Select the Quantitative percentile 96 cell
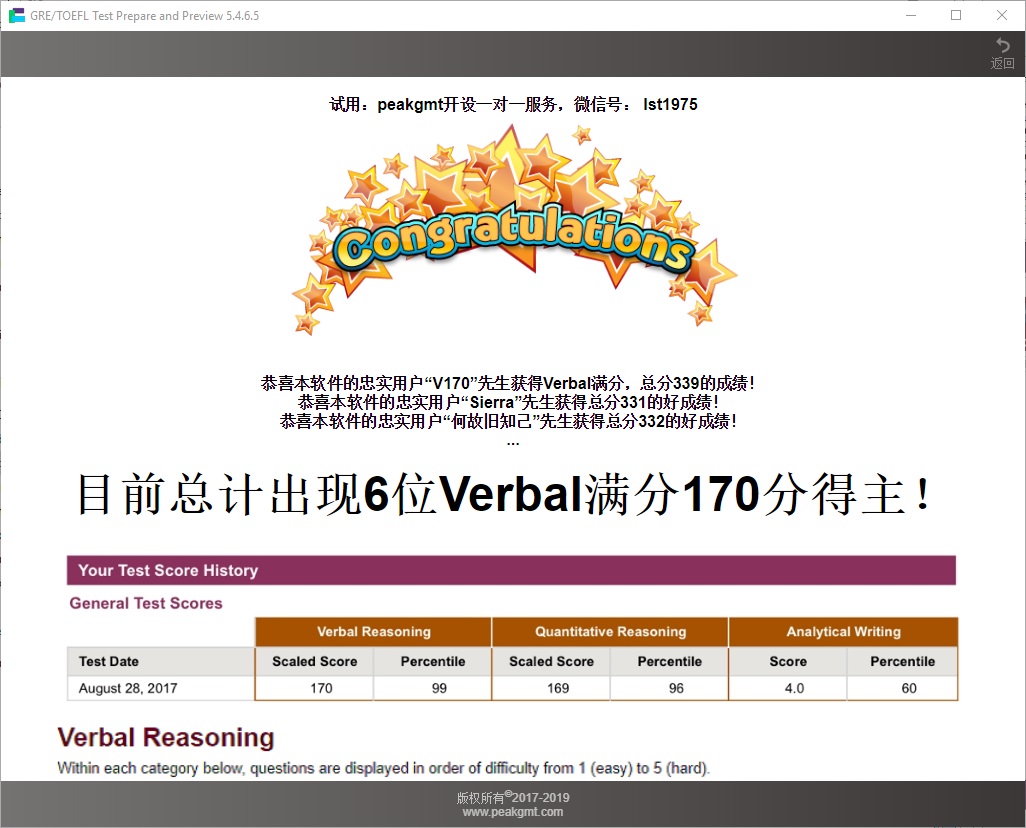 (x=670, y=688)
